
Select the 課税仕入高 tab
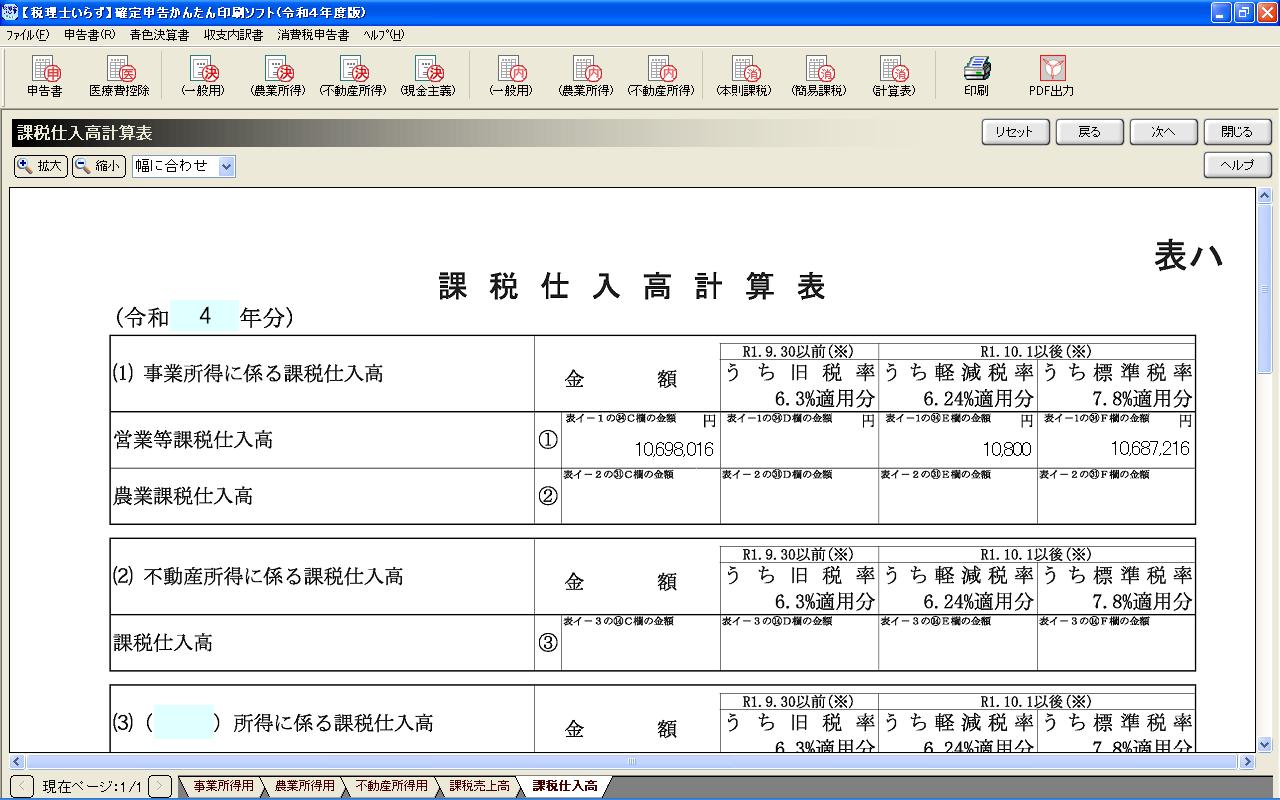click(x=565, y=786)
